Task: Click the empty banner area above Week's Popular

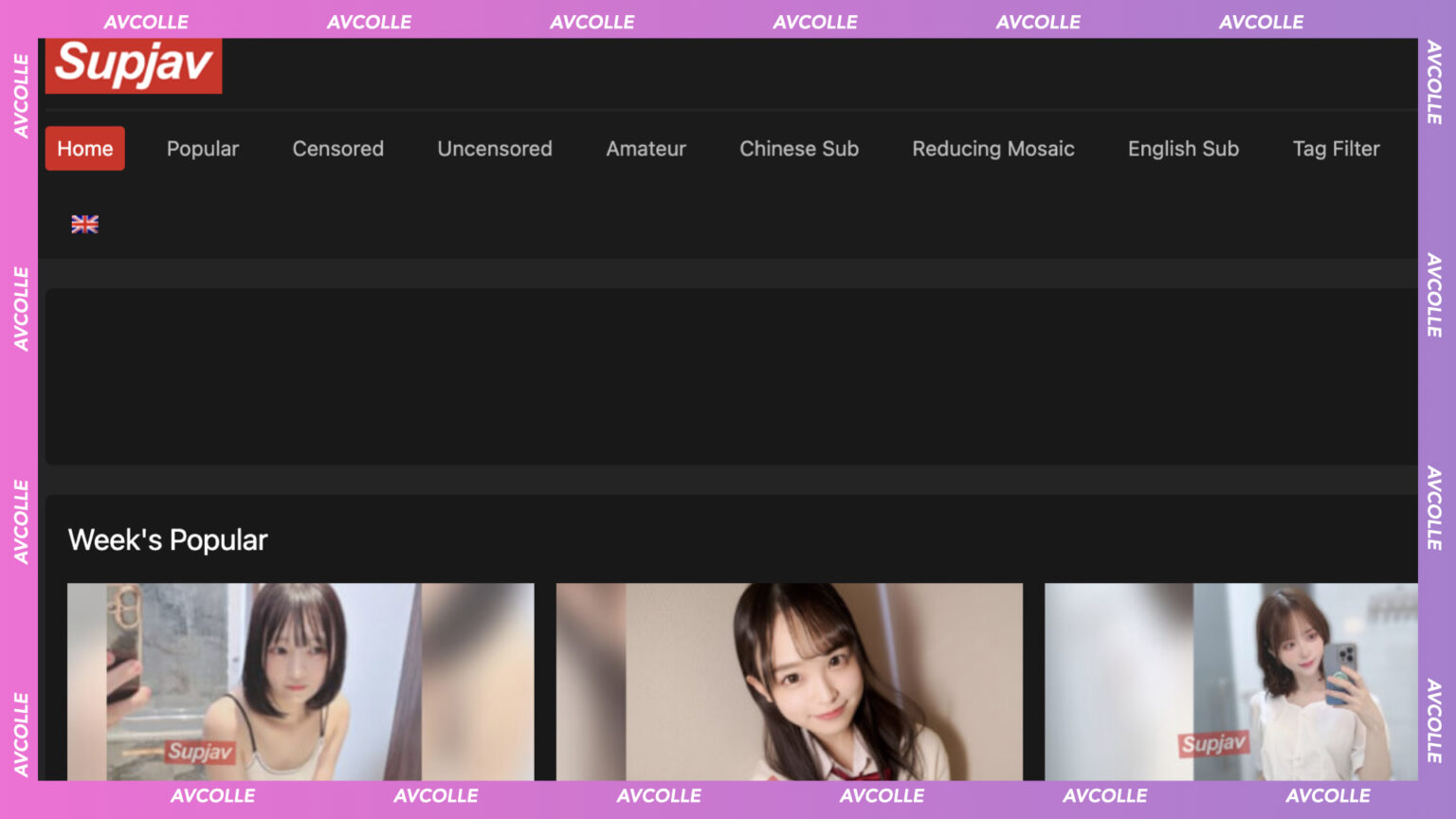Action: [730, 376]
